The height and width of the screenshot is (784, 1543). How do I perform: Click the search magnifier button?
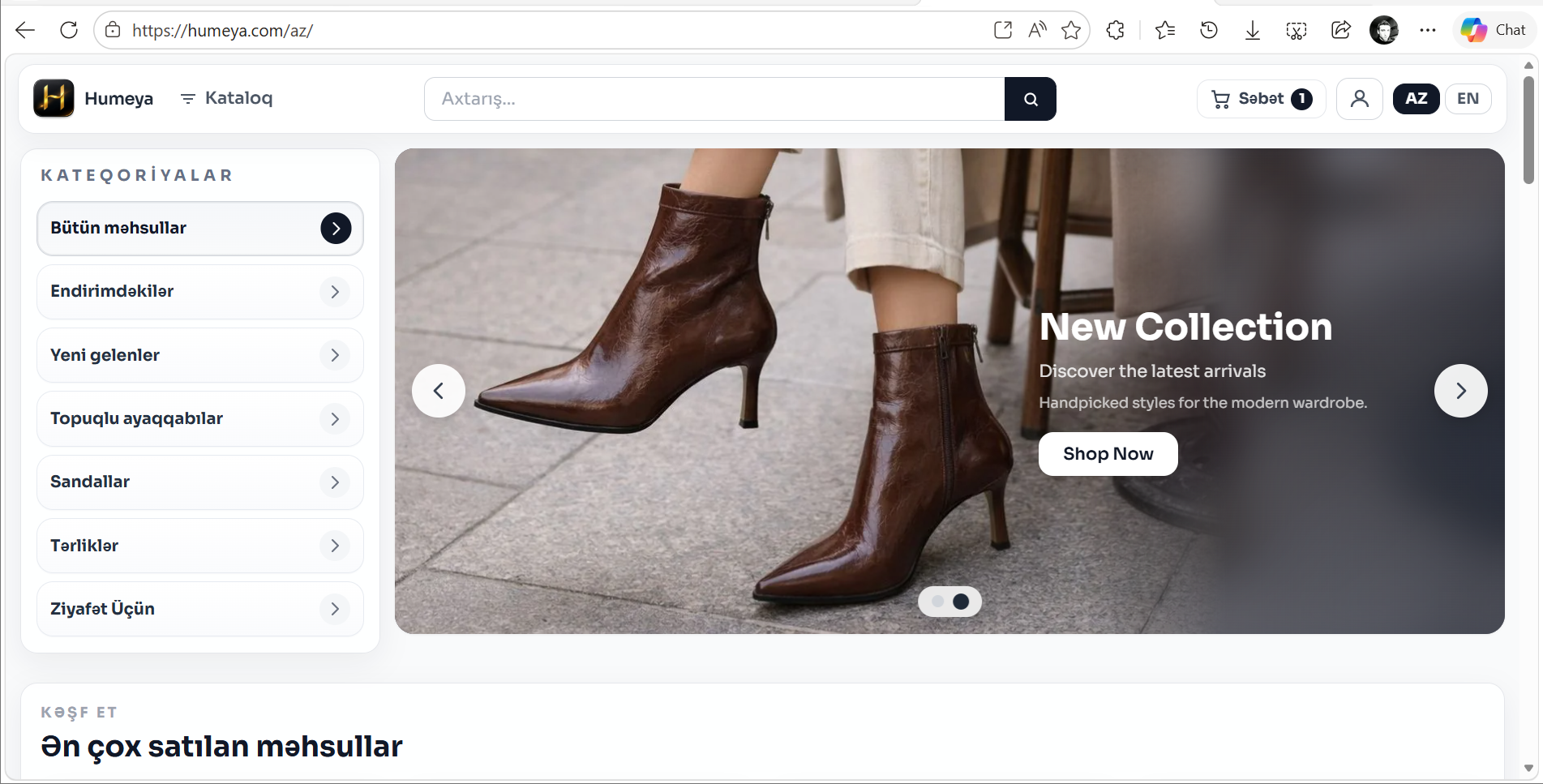click(x=1030, y=99)
